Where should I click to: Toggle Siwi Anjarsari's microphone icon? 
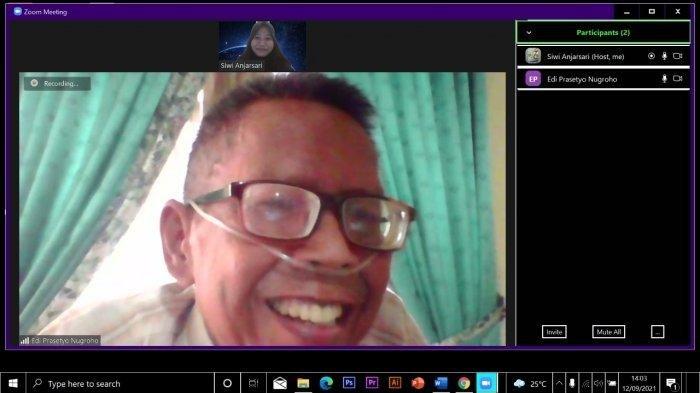[664, 56]
